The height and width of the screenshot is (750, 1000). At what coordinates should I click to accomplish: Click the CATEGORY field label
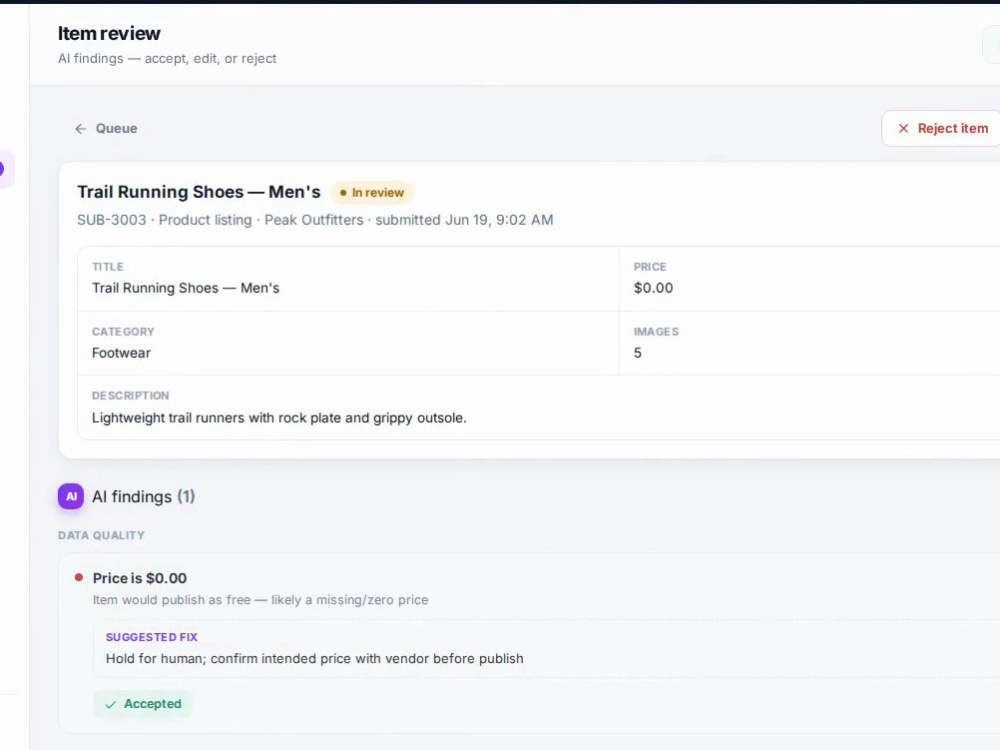[x=123, y=332]
